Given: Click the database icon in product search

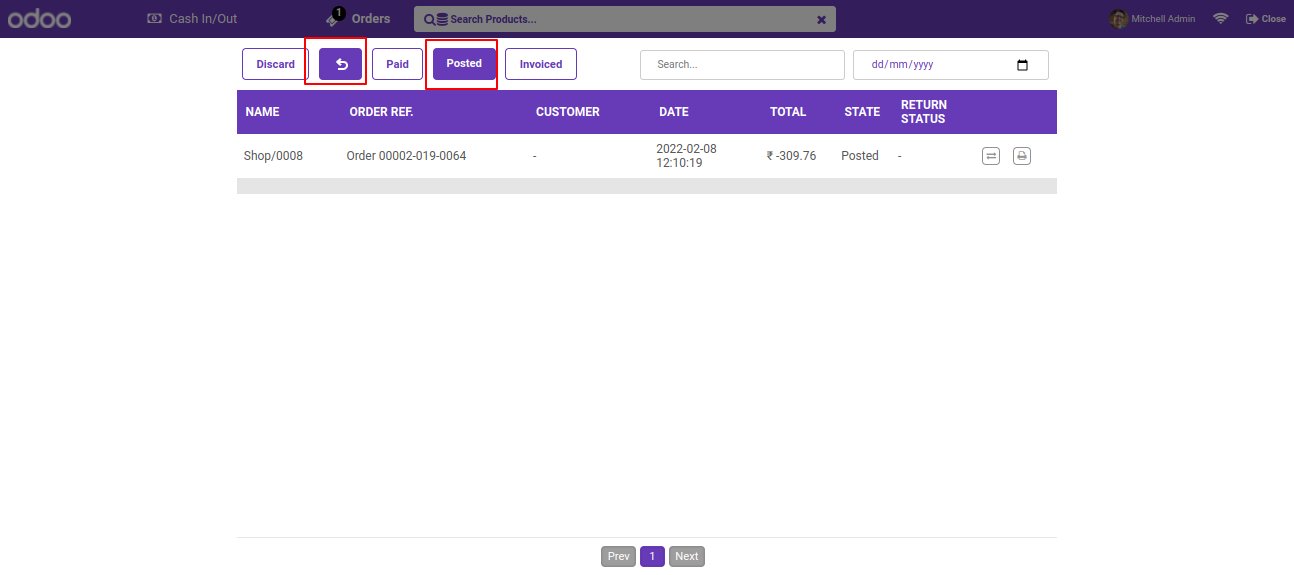Looking at the screenshot, I should [x=442, y=19].
